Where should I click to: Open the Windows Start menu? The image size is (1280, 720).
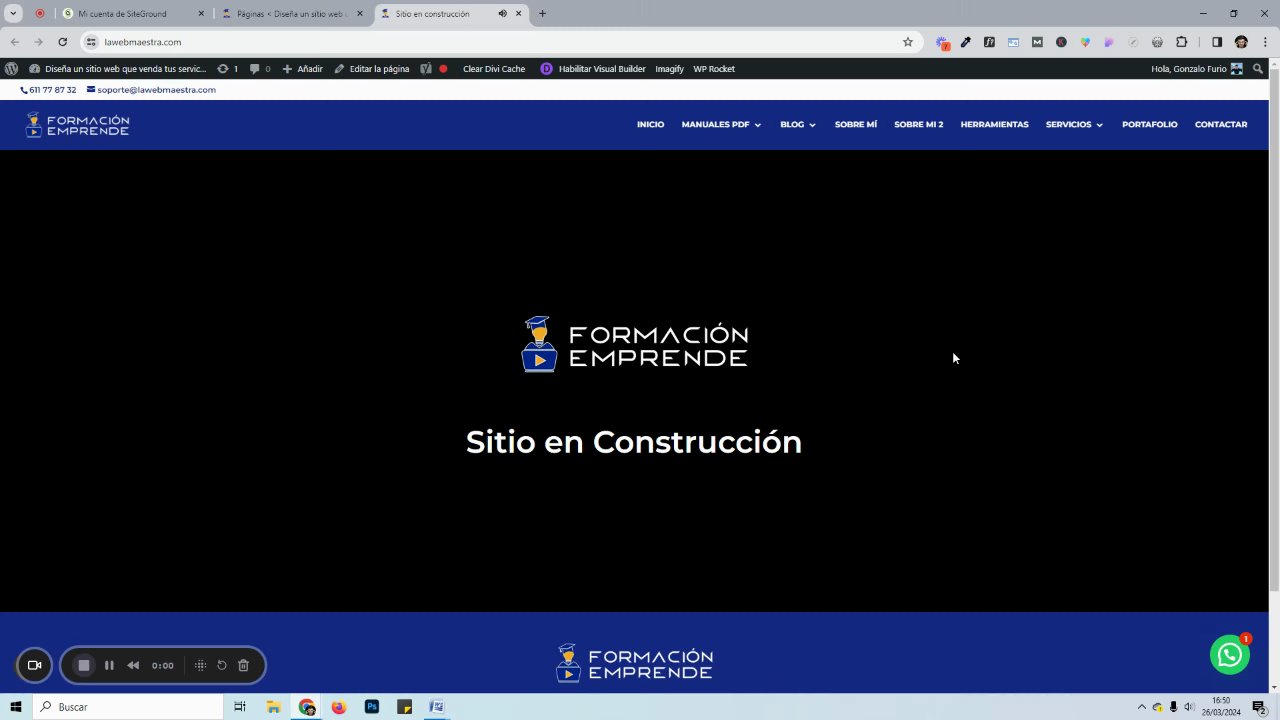coord(16,707)
